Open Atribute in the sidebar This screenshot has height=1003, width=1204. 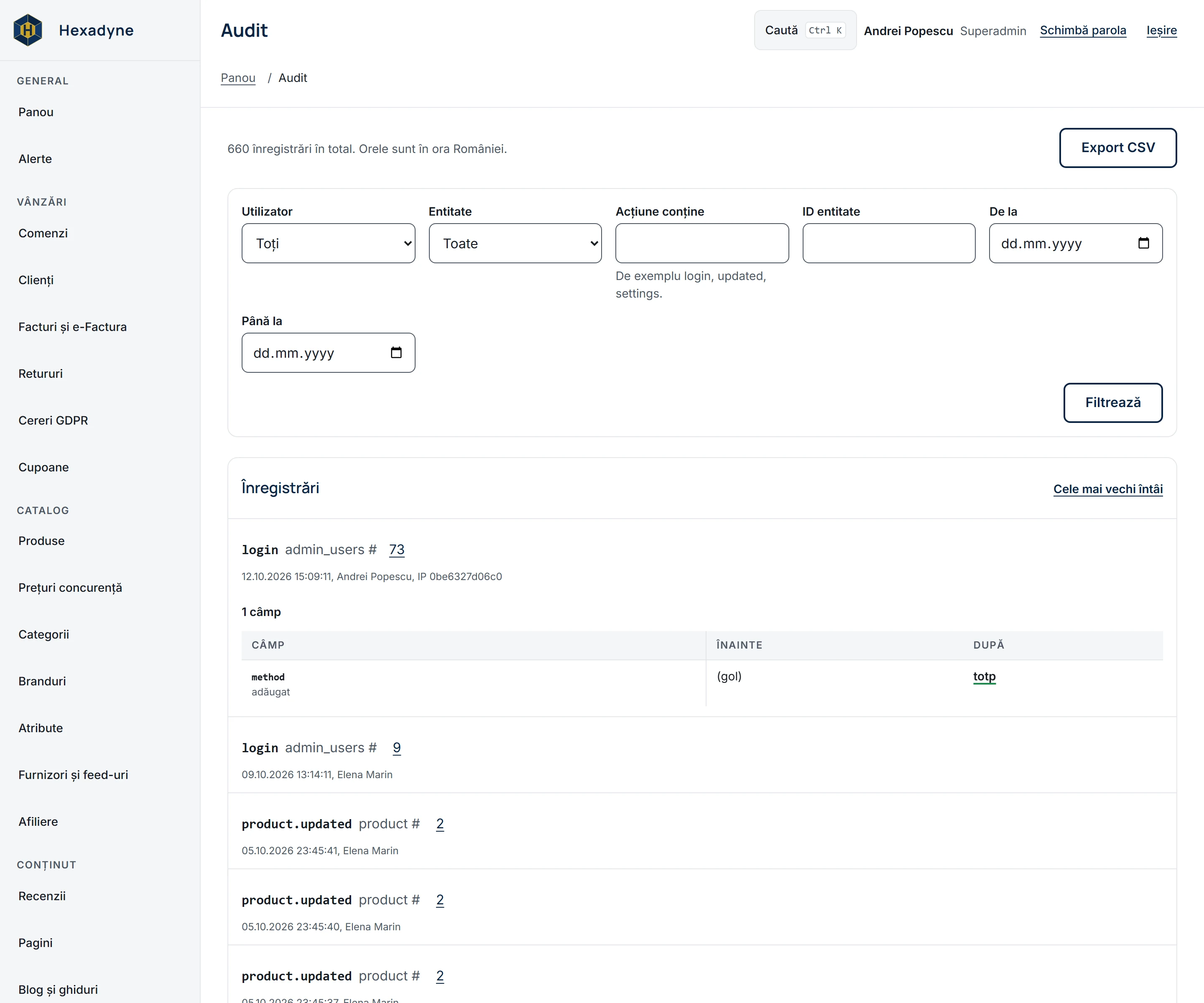pyautogui.click(x=41, y=728)
